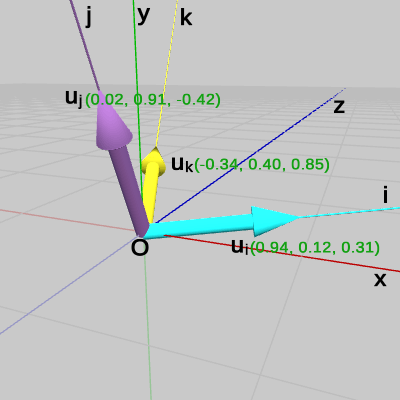Click the bold u_k vector name

(182, 164)
